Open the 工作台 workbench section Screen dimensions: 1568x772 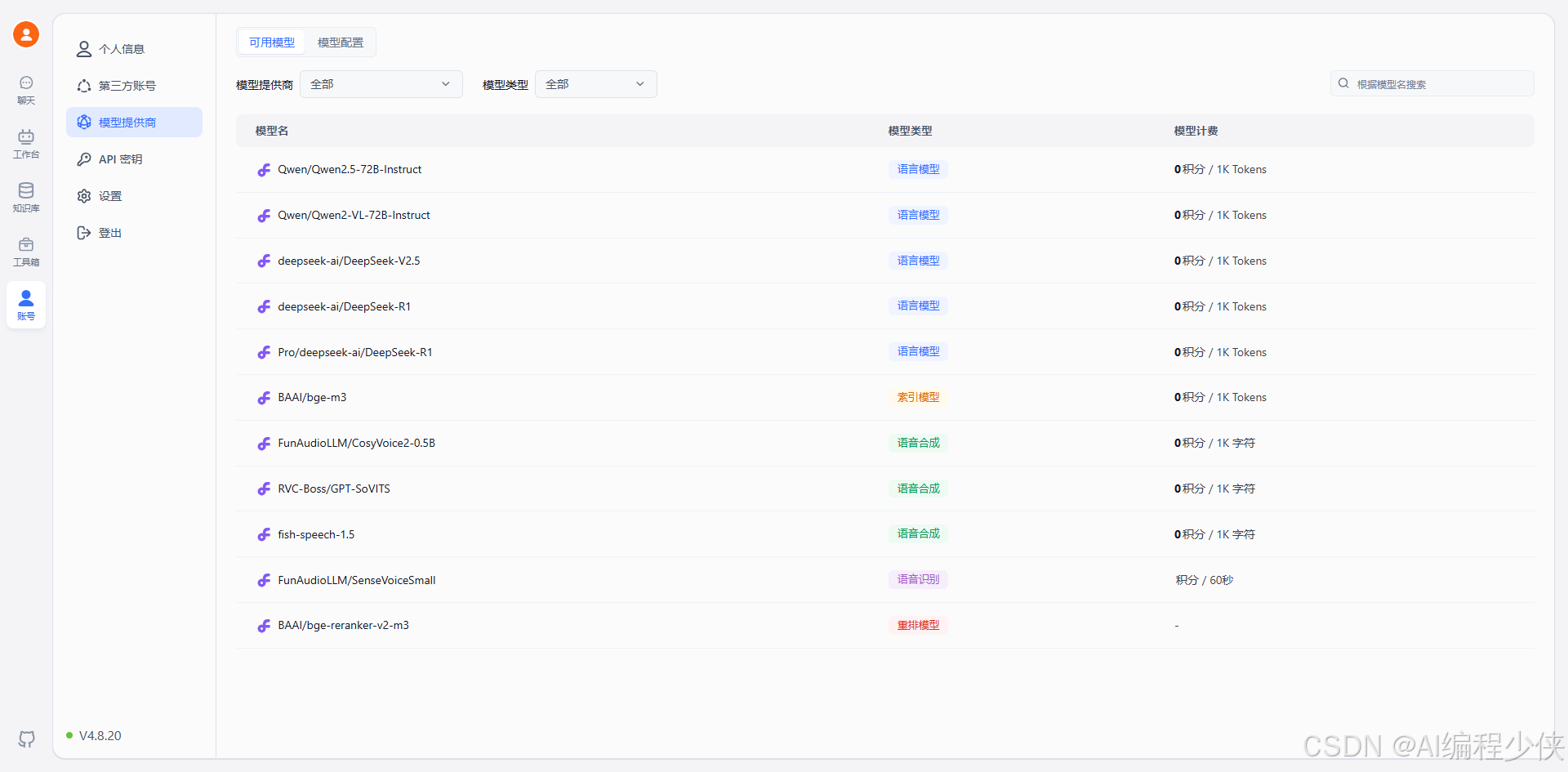pos(26,144)
